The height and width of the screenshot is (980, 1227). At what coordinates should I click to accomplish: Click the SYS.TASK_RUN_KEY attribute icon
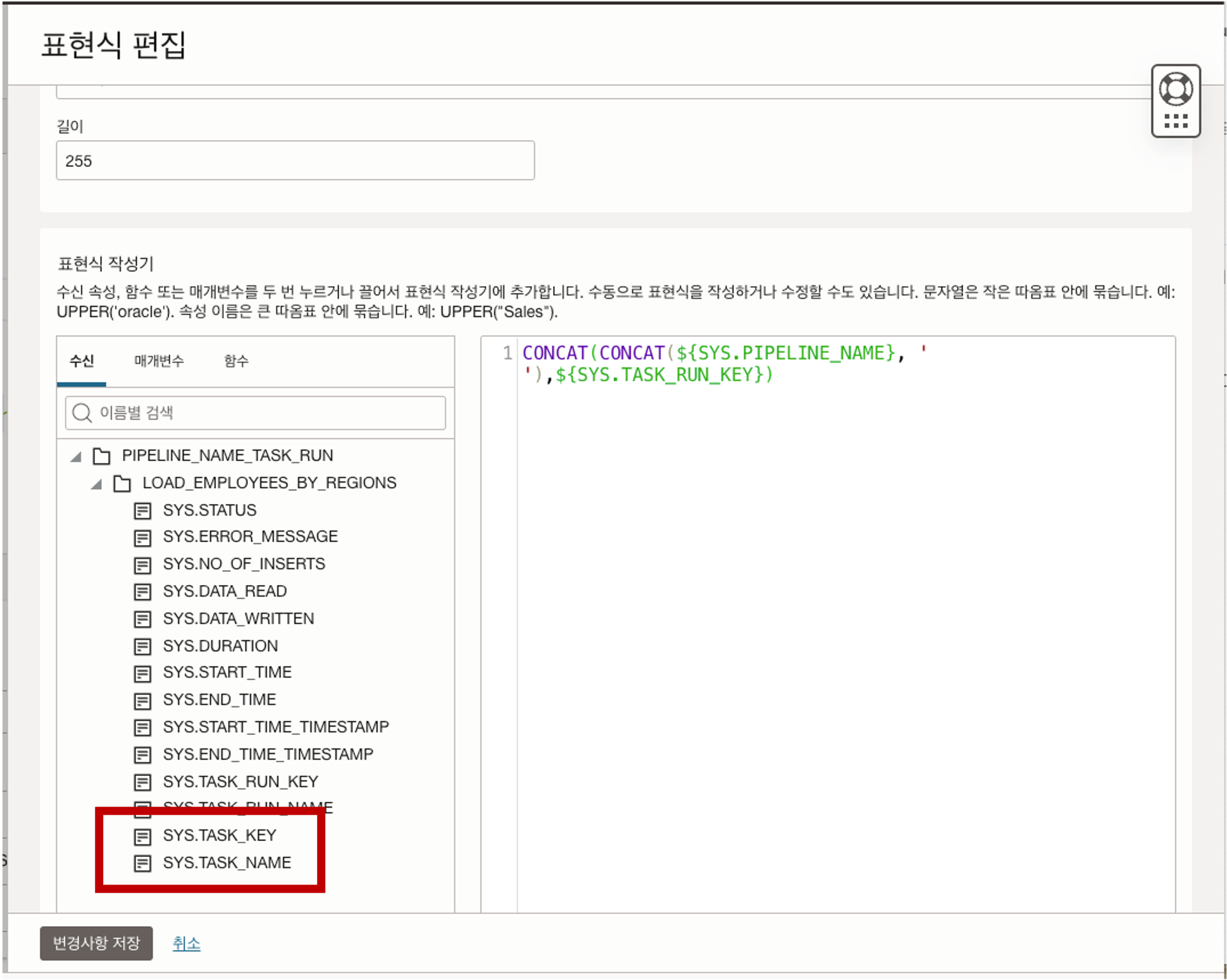142,782
